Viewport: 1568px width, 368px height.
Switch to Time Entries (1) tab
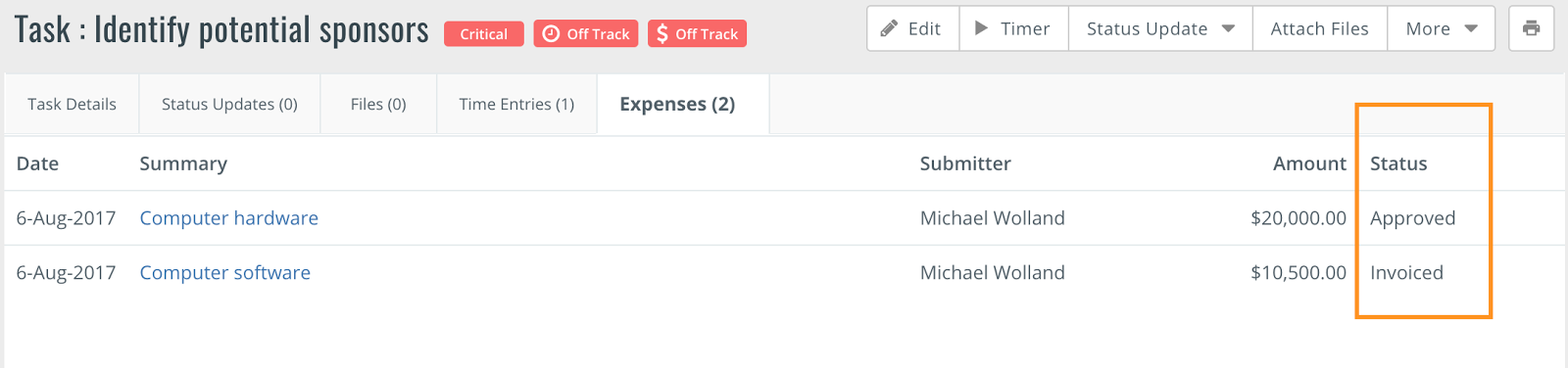516,104
